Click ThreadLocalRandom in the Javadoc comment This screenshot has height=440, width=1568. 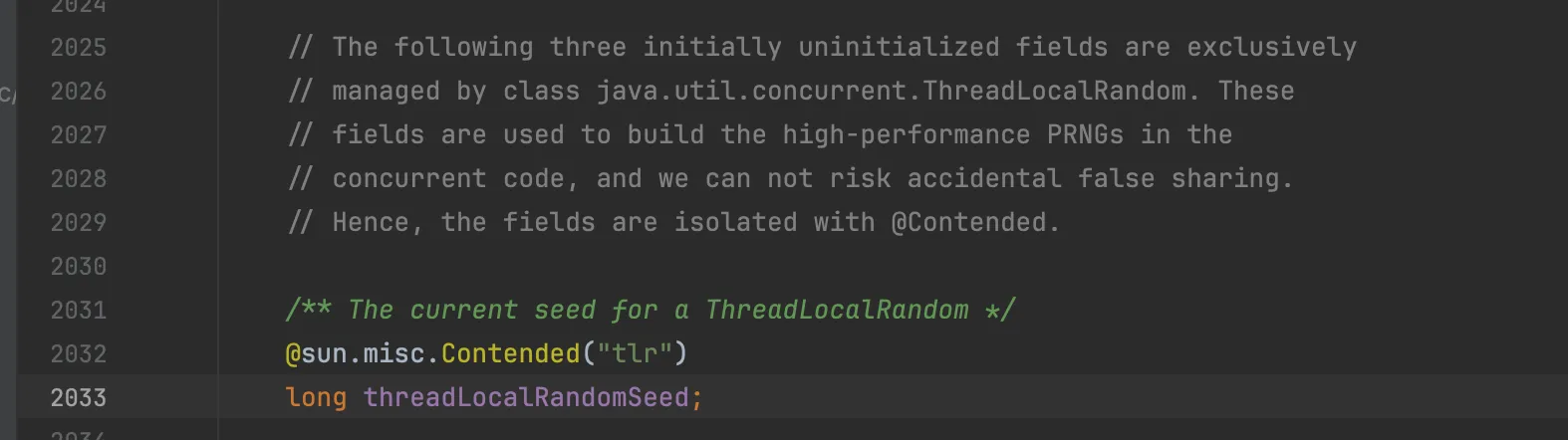point(837,311)
